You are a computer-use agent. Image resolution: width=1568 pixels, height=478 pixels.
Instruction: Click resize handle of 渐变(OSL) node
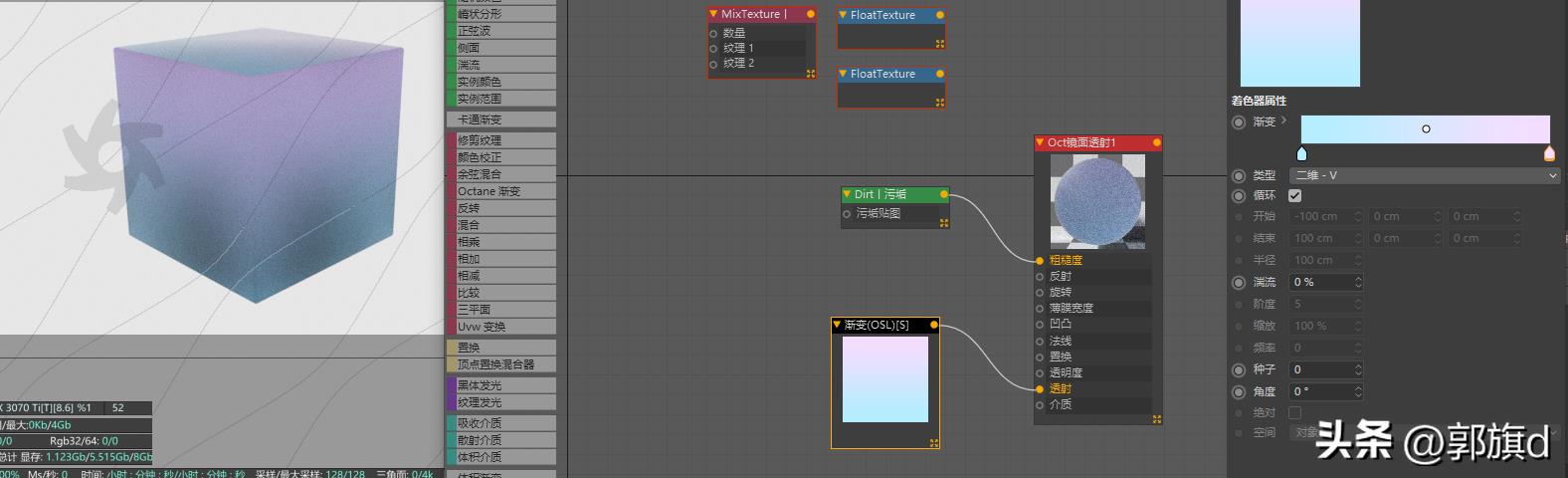tap(934, 443)
